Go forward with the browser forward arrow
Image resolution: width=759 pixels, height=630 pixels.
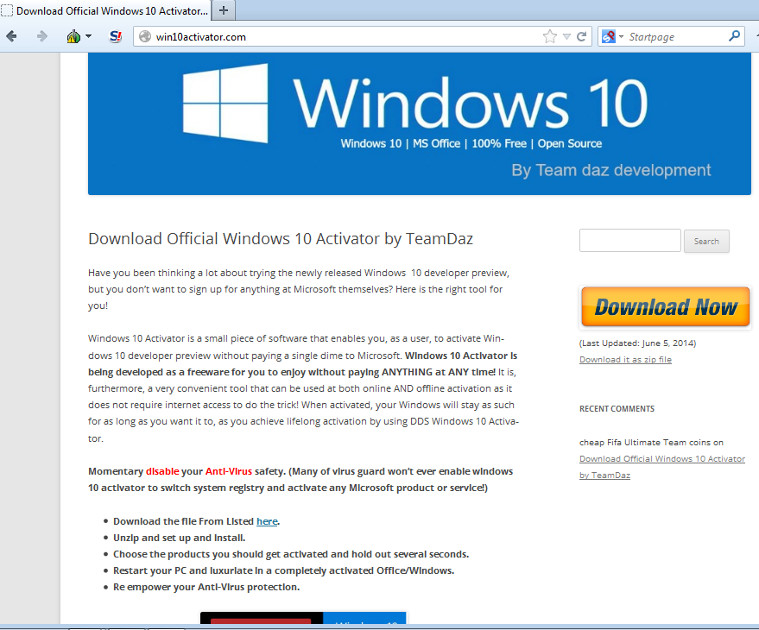42,36
